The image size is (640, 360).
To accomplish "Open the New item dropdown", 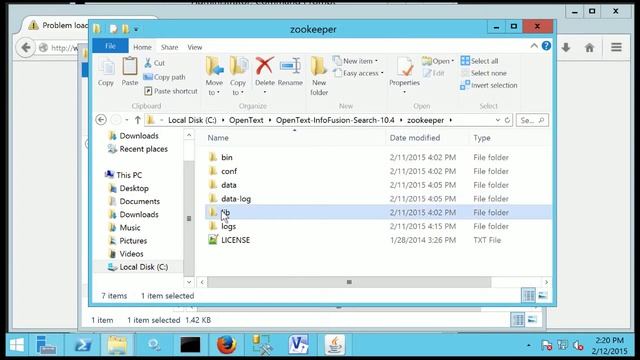I will tap(355, 61).
